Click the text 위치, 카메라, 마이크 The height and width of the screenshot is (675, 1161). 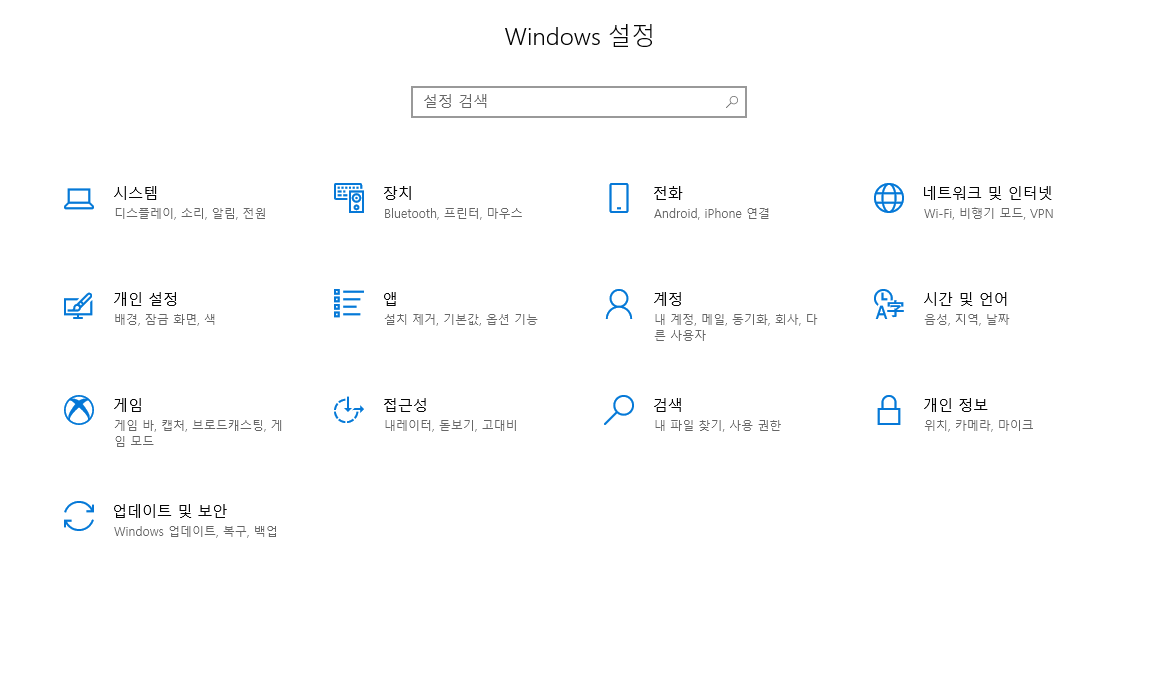tap(978, 425)
